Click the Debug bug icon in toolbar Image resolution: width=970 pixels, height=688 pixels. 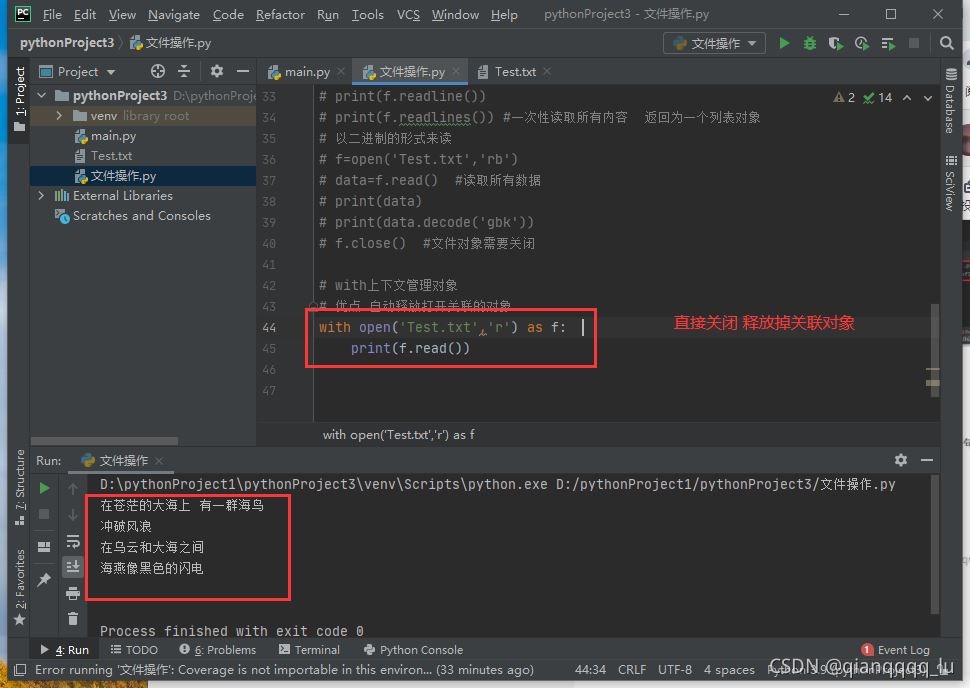point(810,43)
